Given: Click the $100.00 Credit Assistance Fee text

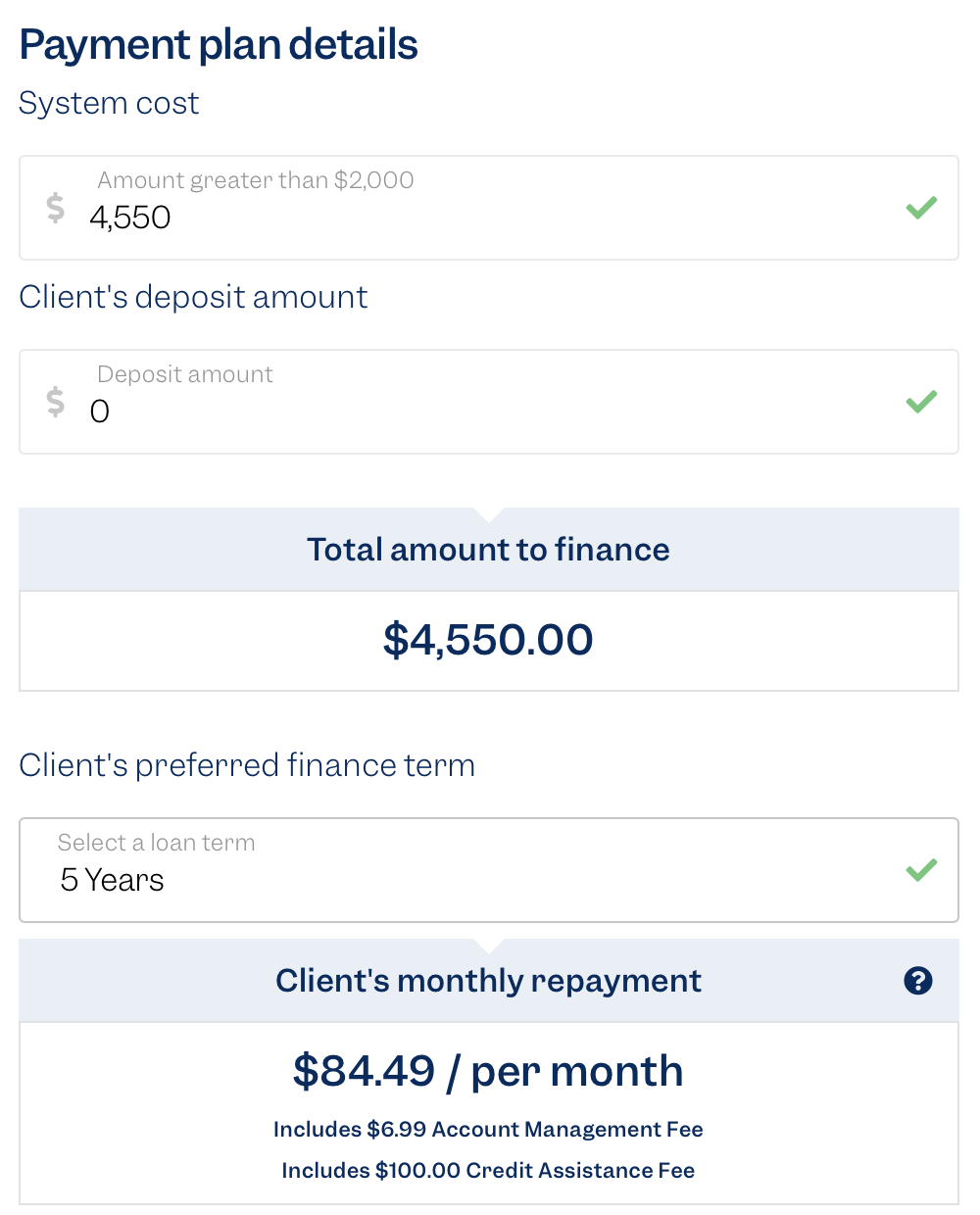Looking at the screenshot, I should 488,1171.
